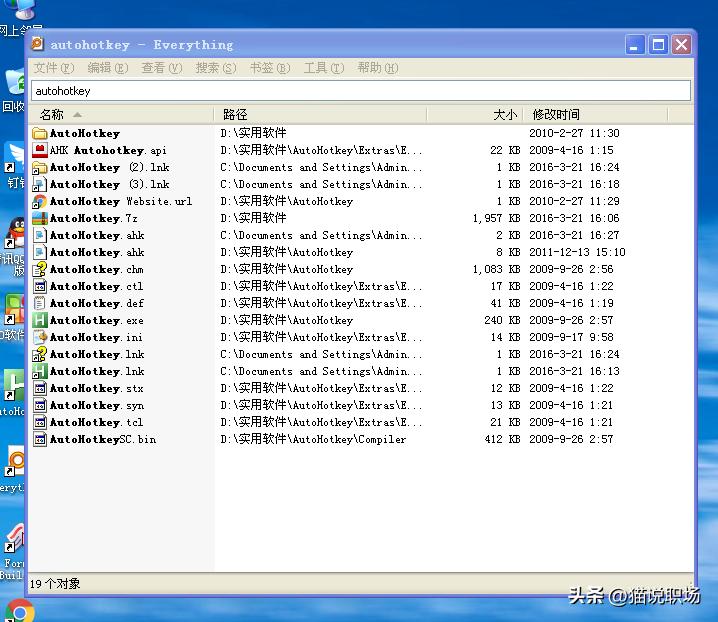The height and width of the screenshot is (622, 718).
Task: Click the Everything app icon in title bar
Action: [x=37, y=44]
